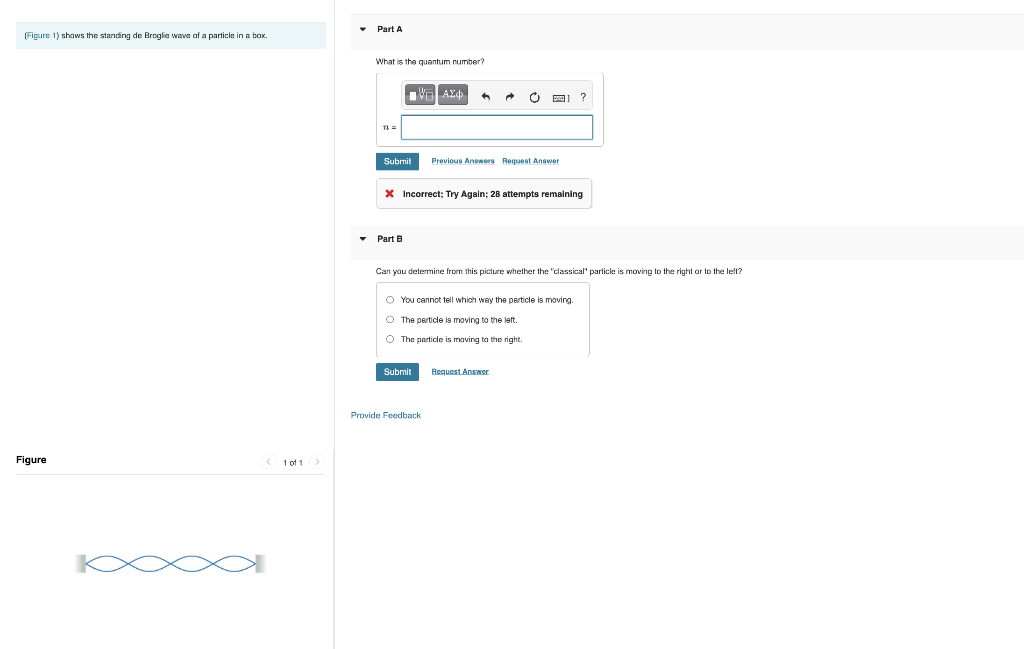Screen dimensions: 1024x649
Task: Open the math templates button
Action: click(420, 95)
